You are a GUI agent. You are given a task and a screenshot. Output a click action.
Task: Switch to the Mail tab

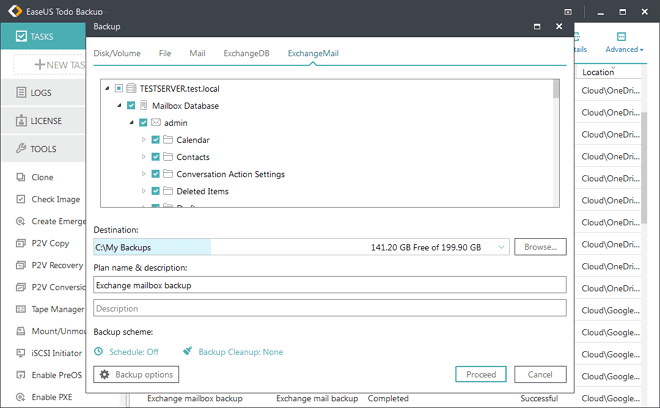(x=197, y=53)
